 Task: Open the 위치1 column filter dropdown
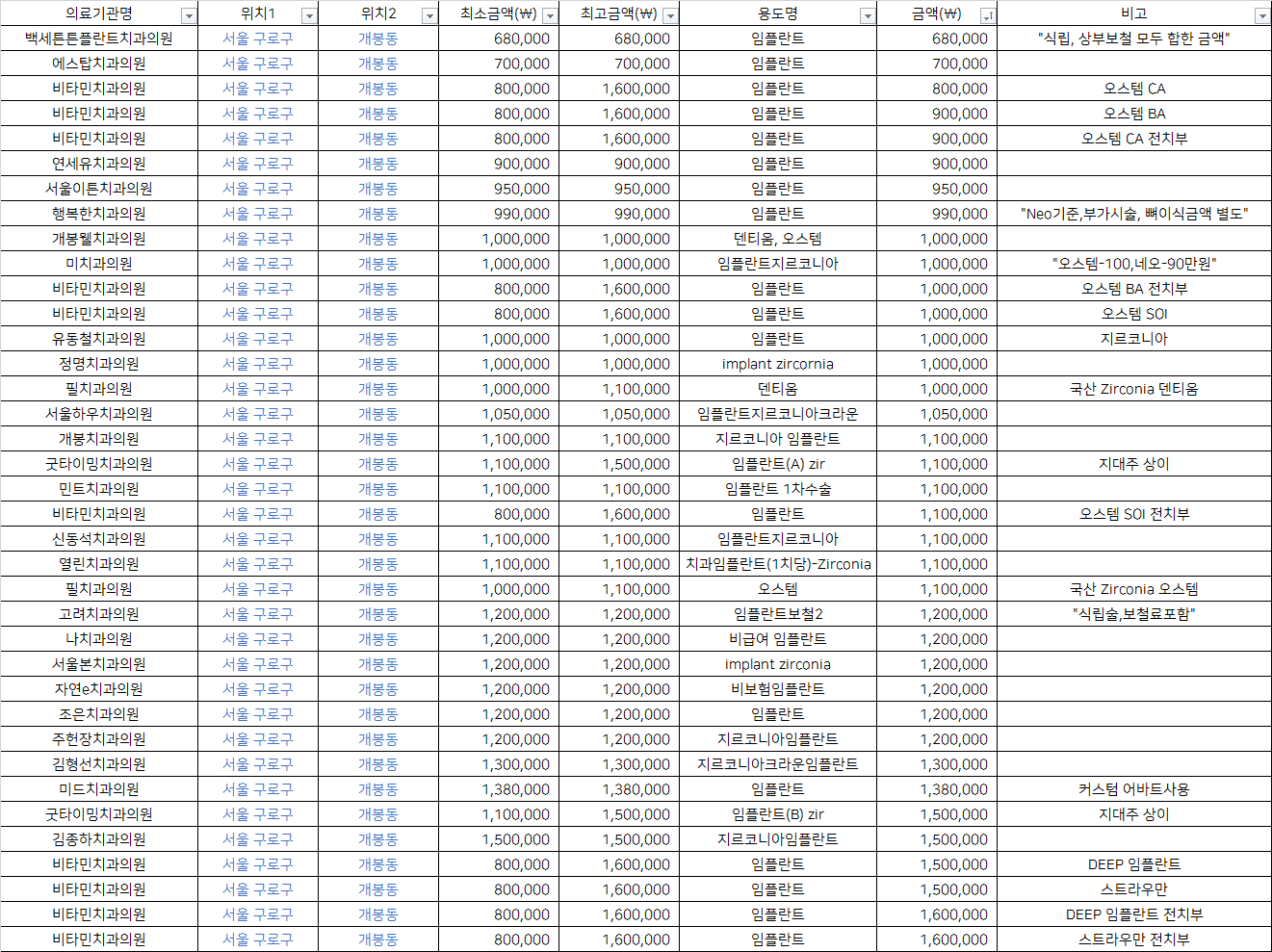pyautogui.click(x=309, y=15)
